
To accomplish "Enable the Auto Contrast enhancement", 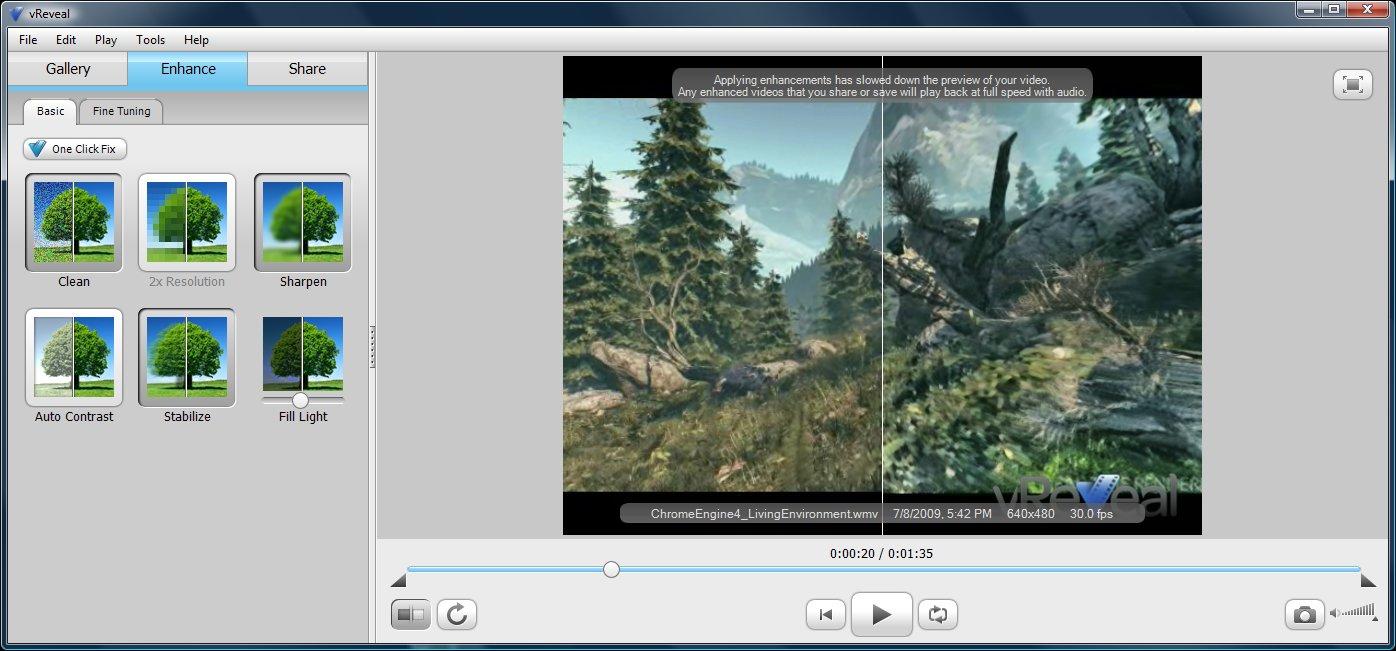I will click(74, 357).
